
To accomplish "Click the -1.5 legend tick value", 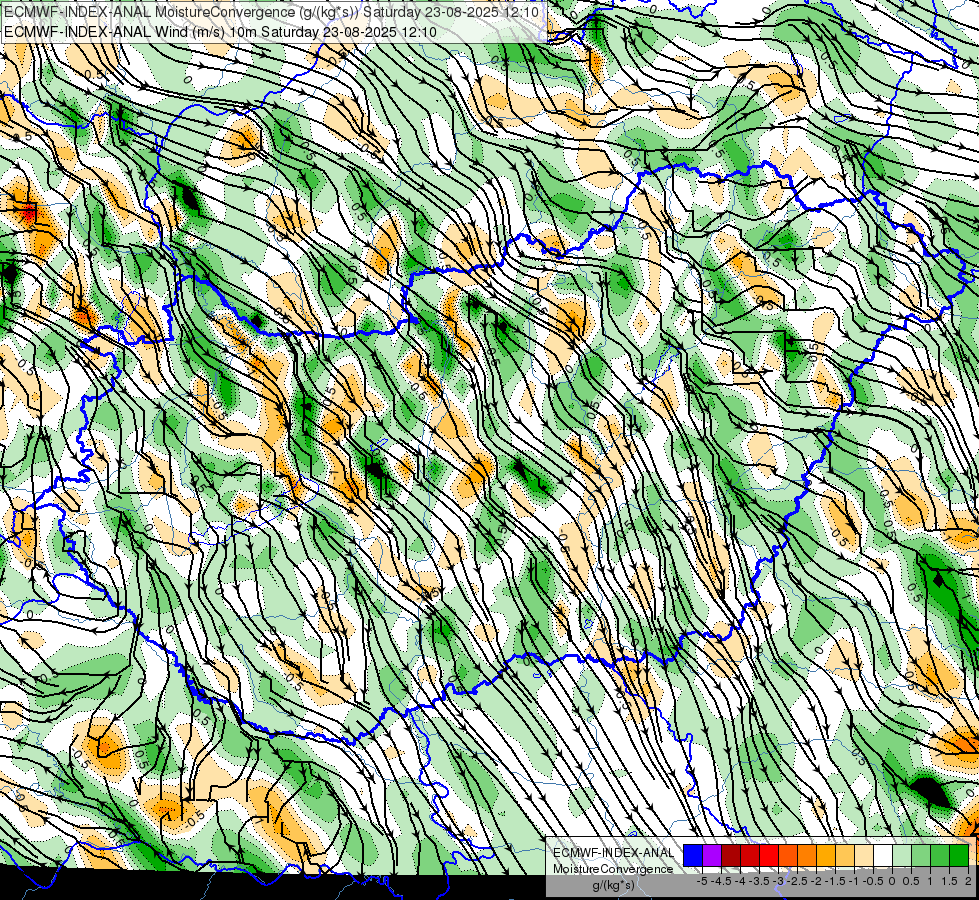I will [x=835, y=881].
